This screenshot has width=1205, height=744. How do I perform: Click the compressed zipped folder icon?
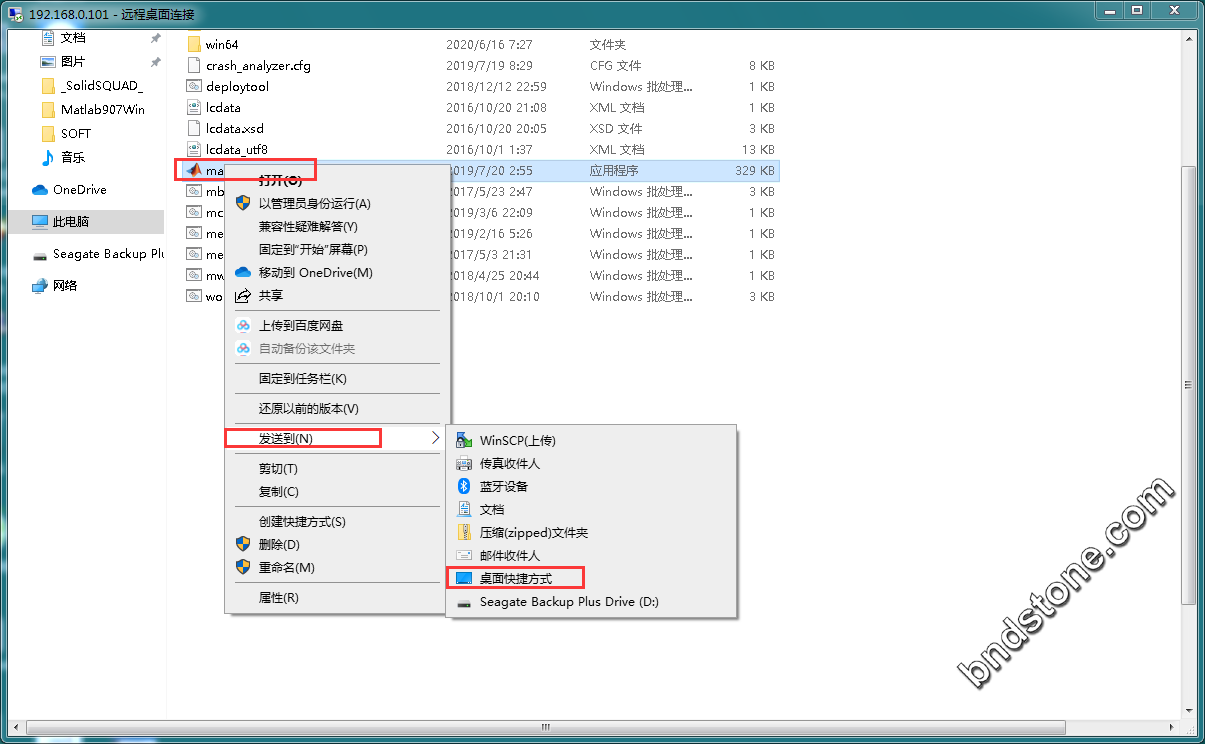pyautogui.click(x=464, y=533)
